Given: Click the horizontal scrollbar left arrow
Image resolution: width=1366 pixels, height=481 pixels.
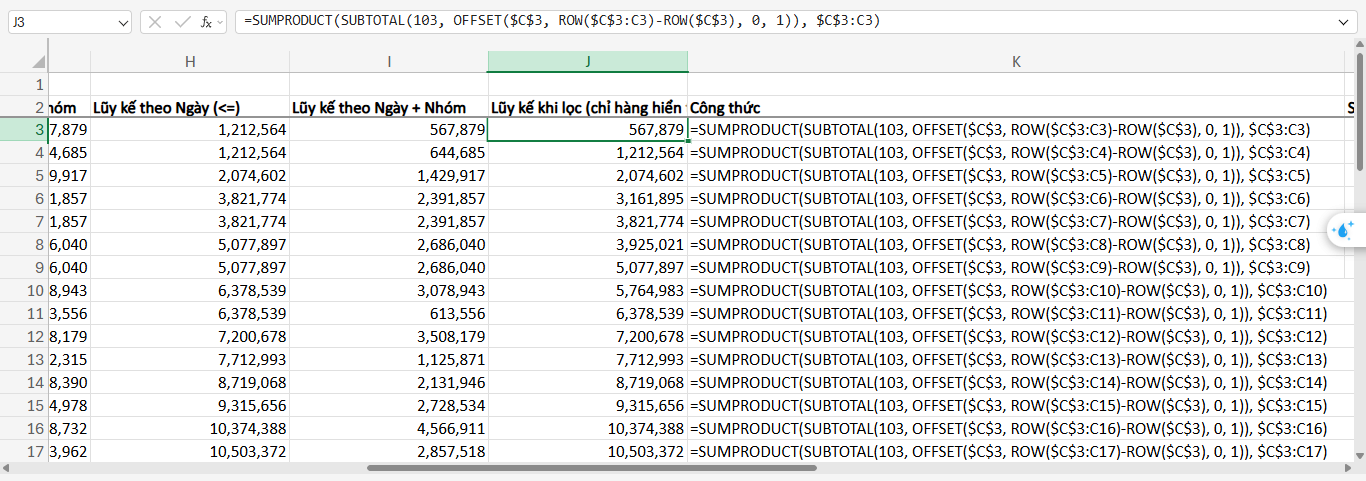Looking at the screenshot, I should [x=8, y=468].
